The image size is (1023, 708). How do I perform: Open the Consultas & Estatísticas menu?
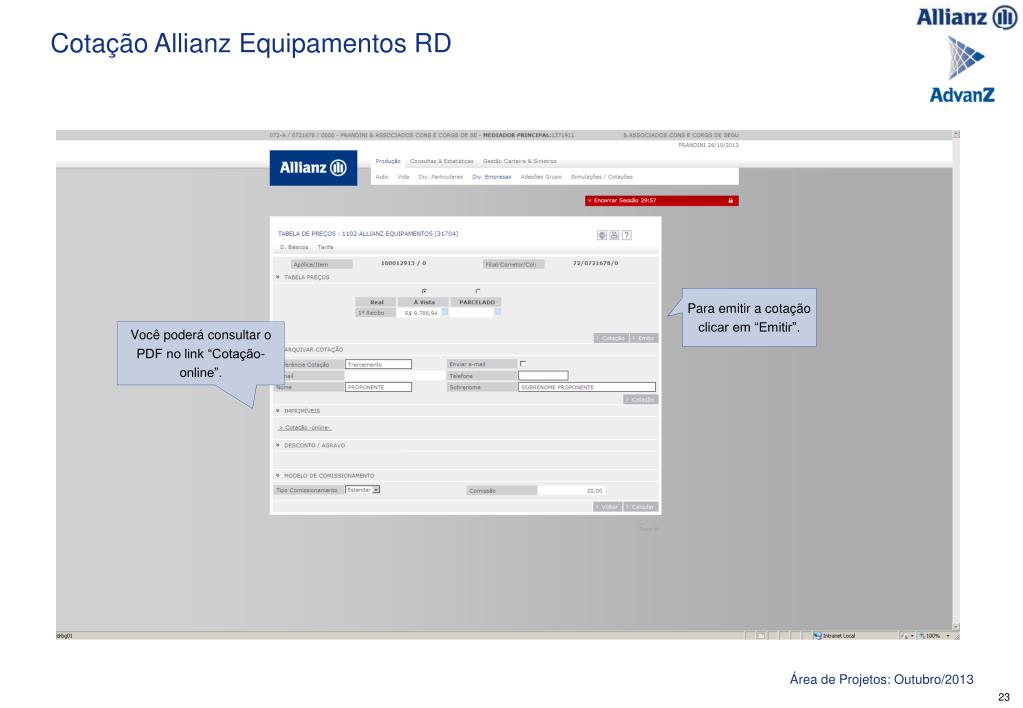442,161
